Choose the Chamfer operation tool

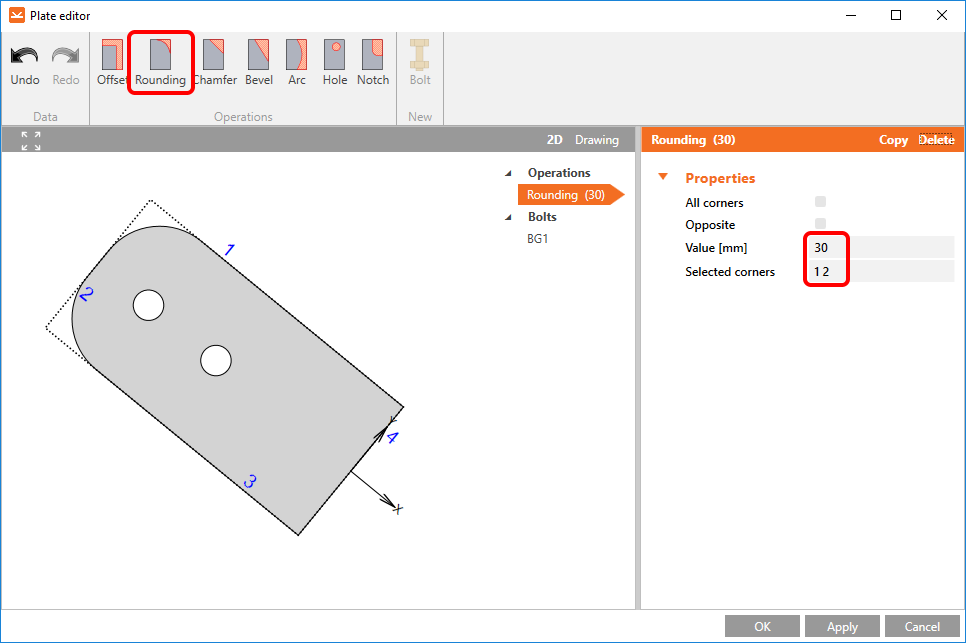[214, 64]
